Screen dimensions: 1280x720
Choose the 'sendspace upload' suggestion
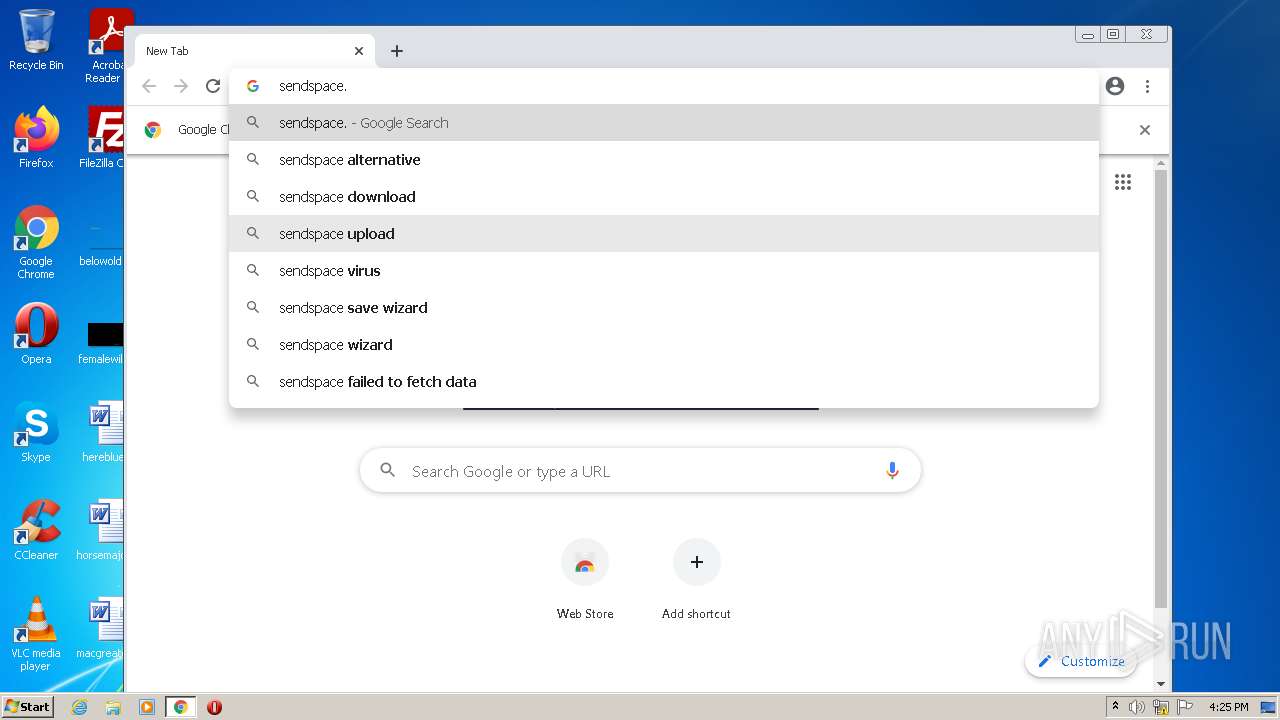click(x=664, y=234)
